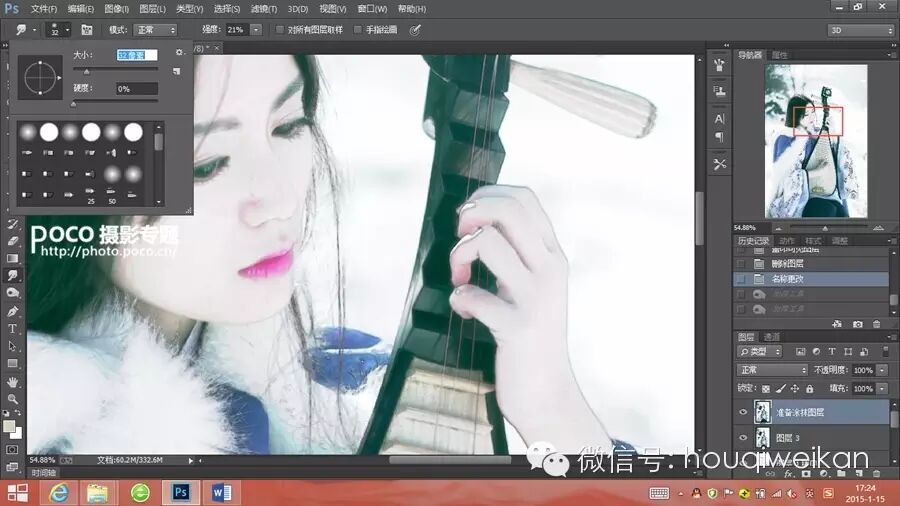The width and height of the screenshot is (900, 506).
Task: Select the Pen tool in the toolbox
Action: pos(12,312)
